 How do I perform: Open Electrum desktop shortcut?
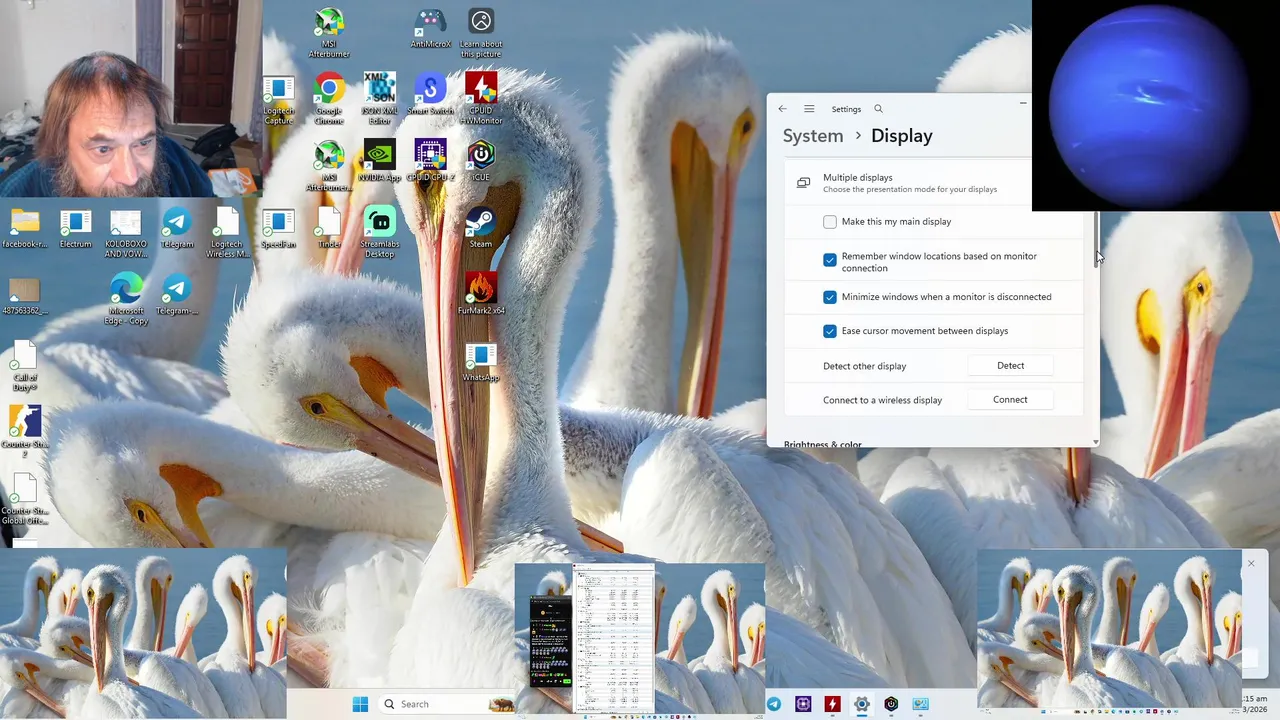[x=75, y=228]
